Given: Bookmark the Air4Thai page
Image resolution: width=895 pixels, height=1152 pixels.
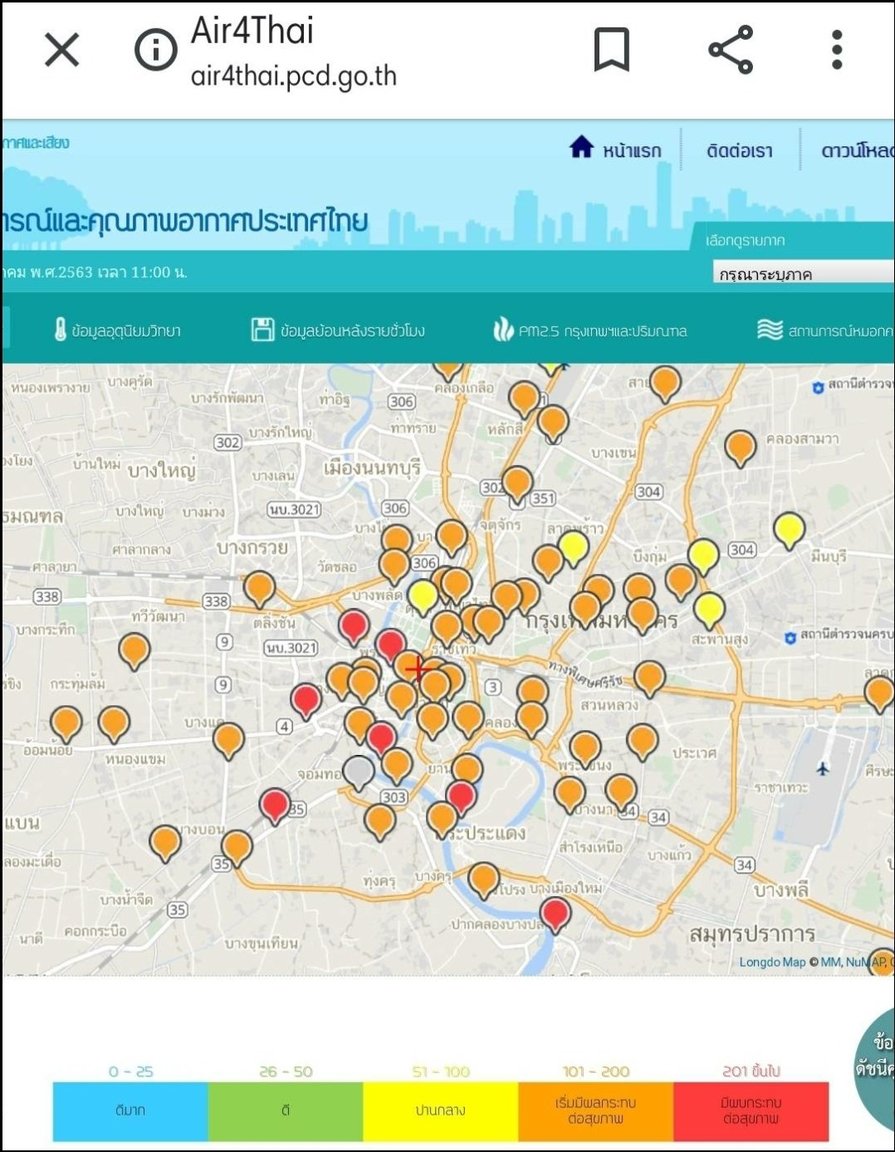Looking at the screenshot, I should [x=611, y=49].
